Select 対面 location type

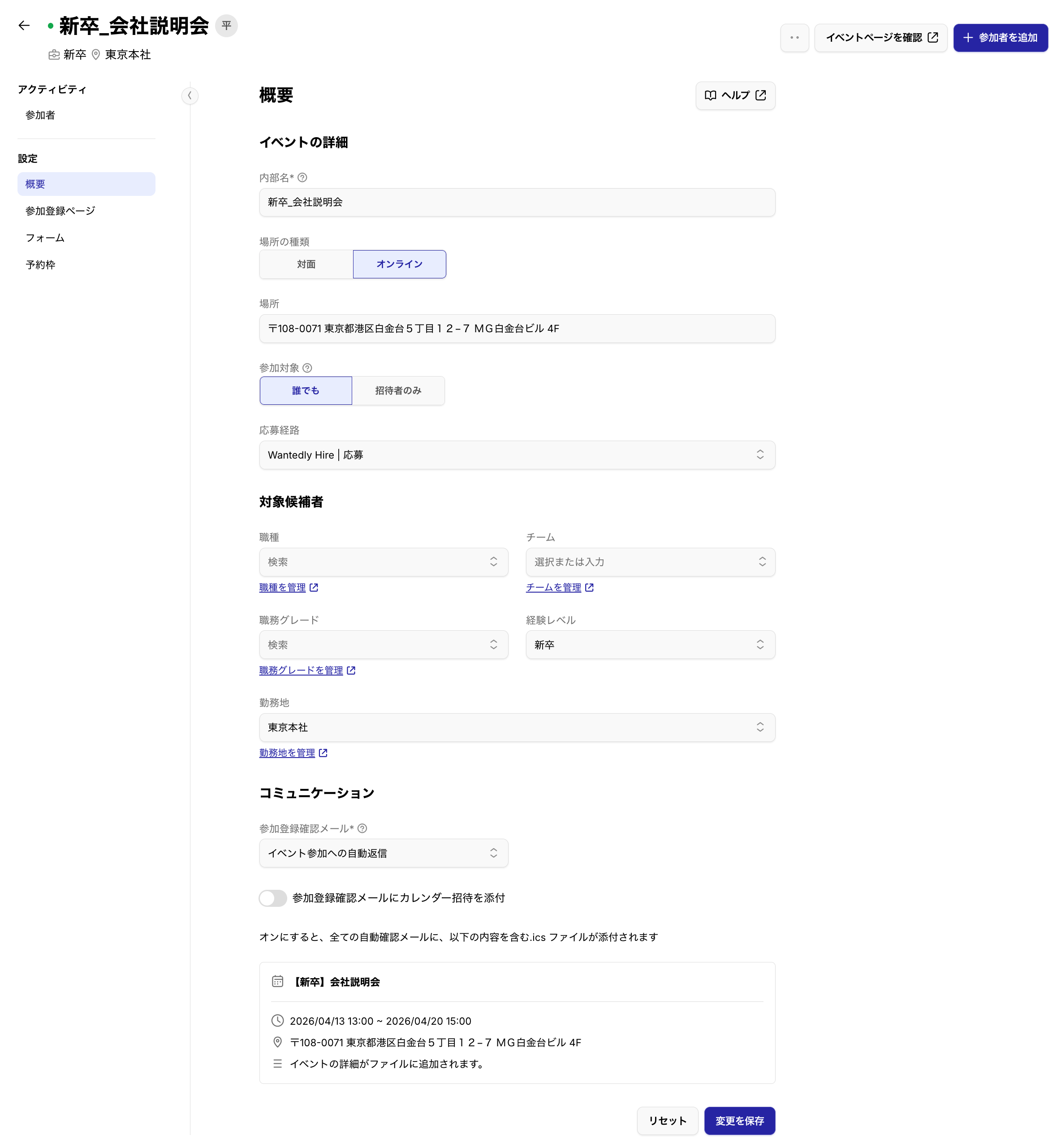[x=306, y=264]
